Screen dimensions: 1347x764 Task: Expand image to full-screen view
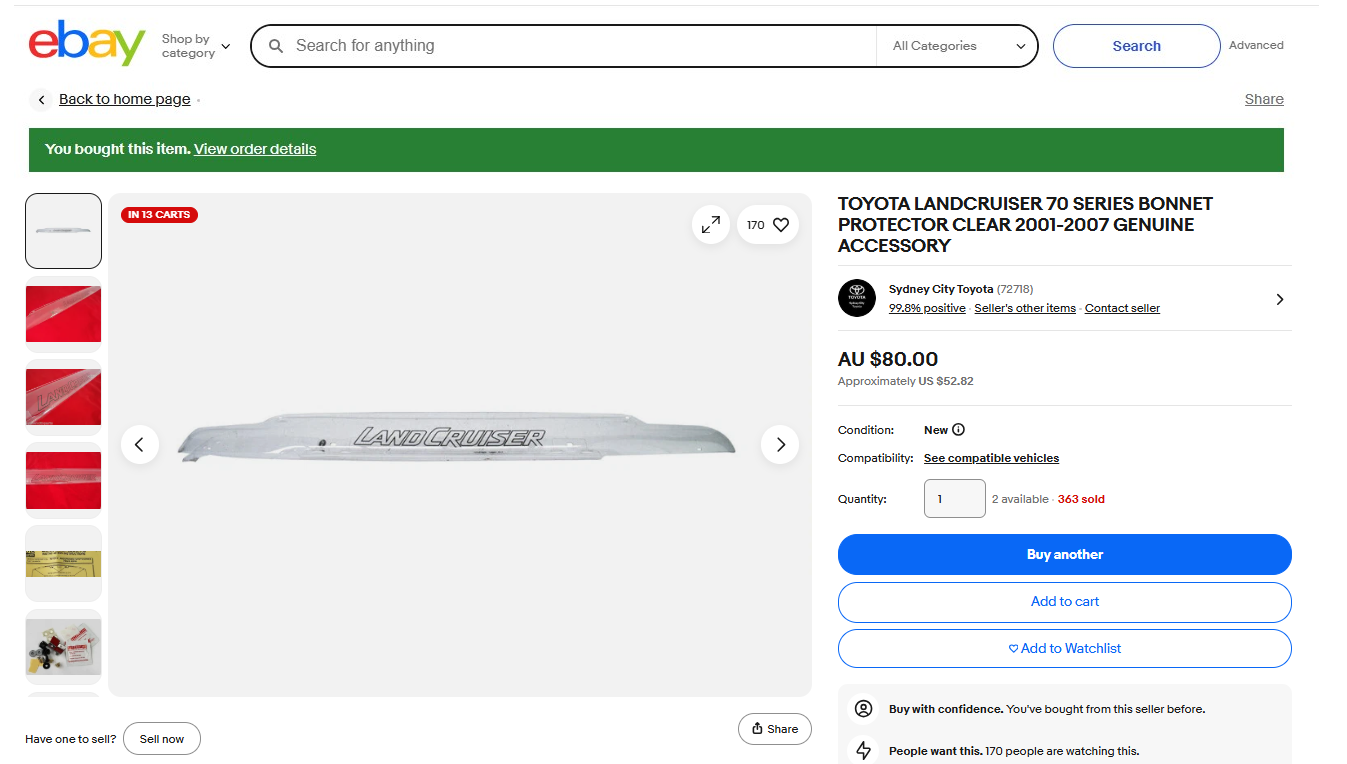click(711, 225)
